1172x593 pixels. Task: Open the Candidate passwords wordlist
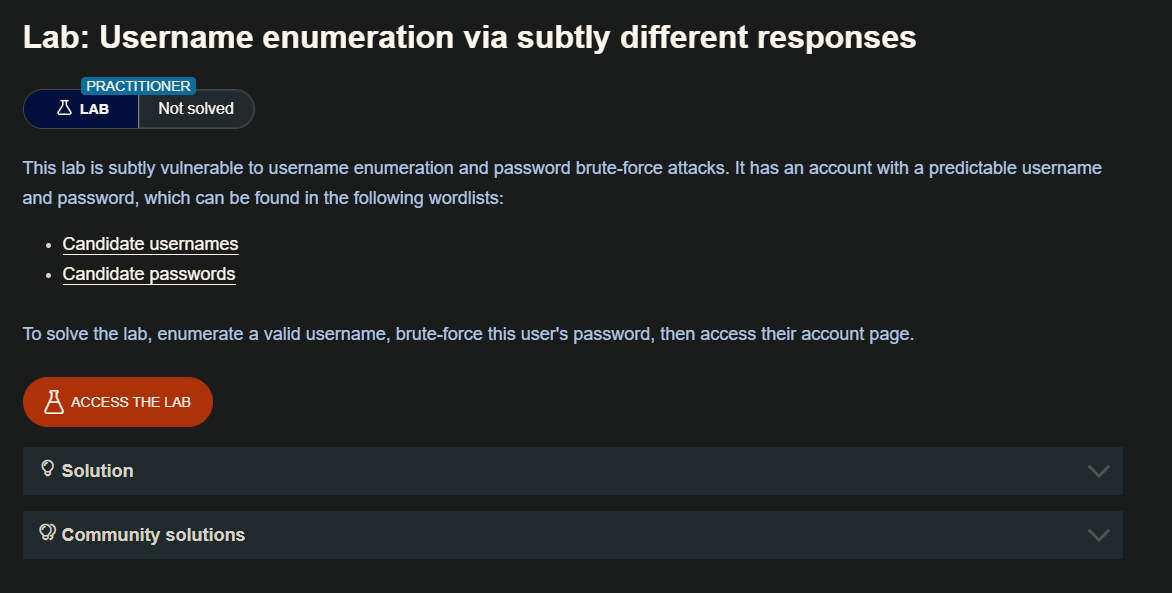pos(149,274)
